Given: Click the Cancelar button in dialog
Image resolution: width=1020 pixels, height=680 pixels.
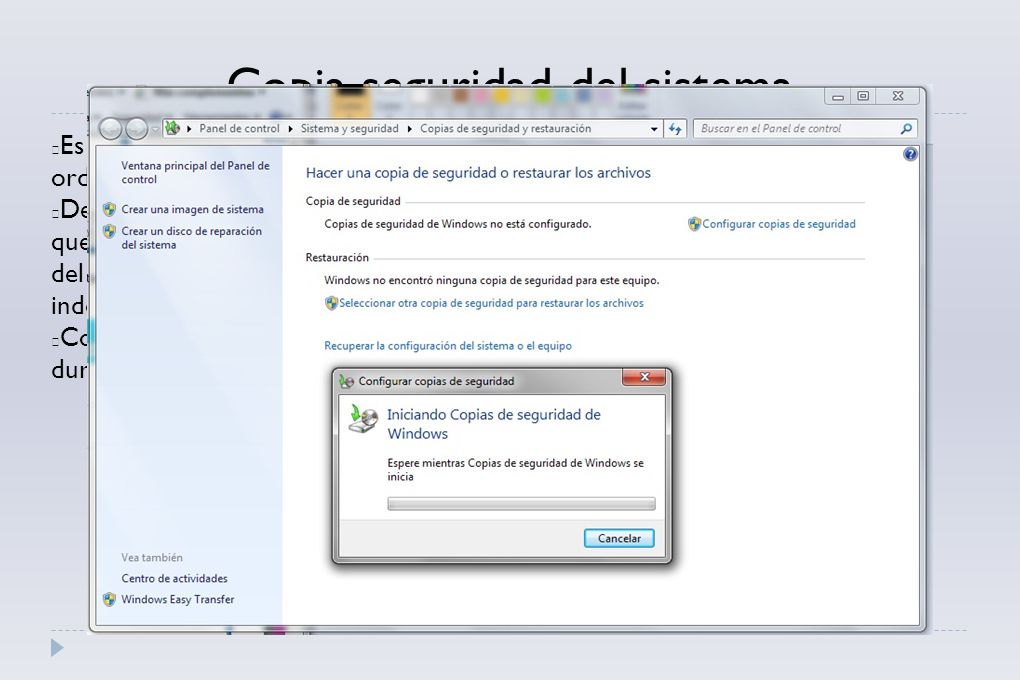Looking at the screenshot, I should coord(619,539).
